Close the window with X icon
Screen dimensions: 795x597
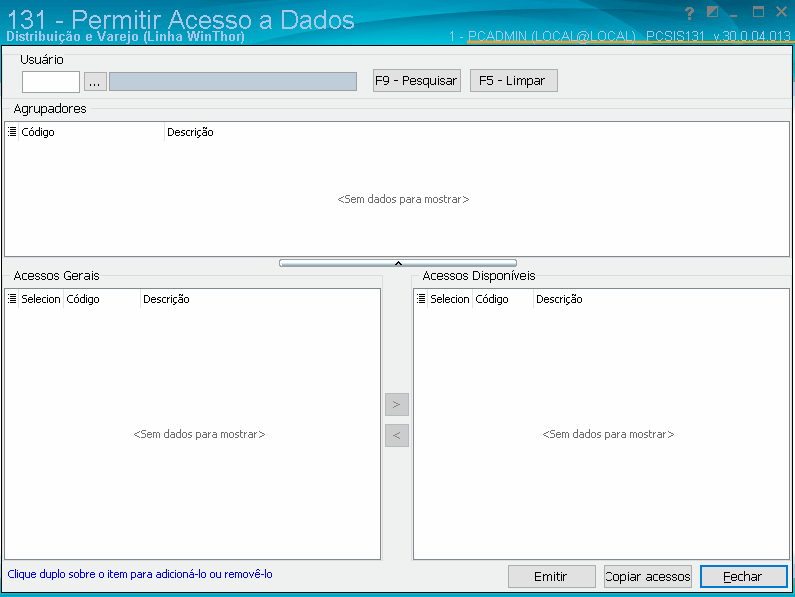[x=781, y=12]
